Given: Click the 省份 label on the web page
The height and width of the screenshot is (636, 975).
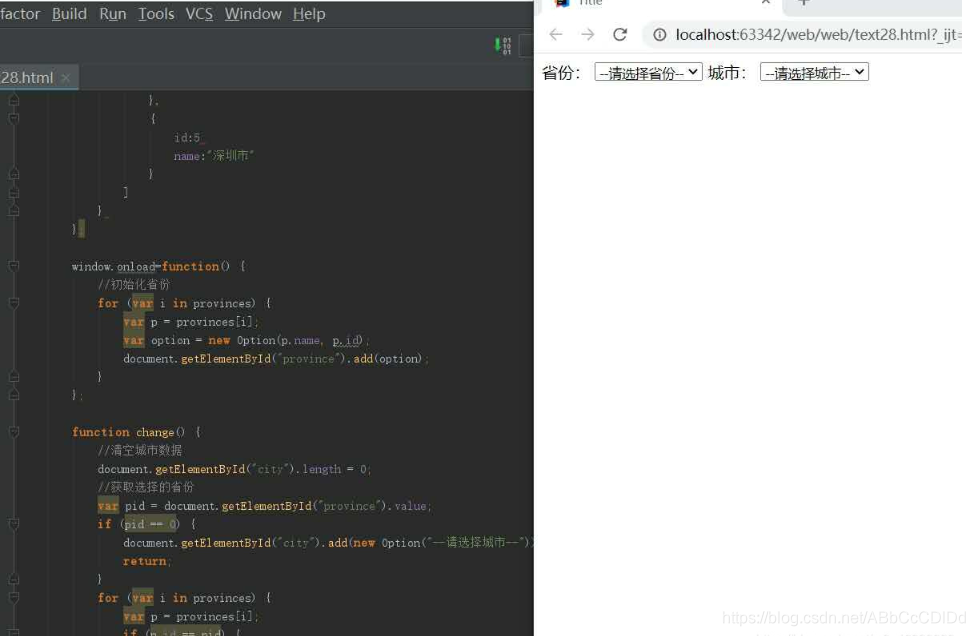Looking at the screenshot, I should coord(561,73).
